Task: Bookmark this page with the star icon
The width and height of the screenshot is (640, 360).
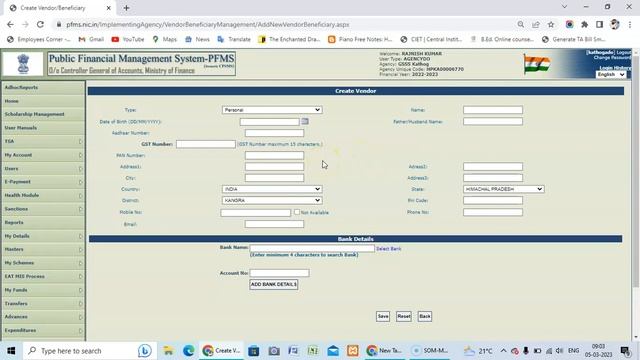Action: point(551,24)
